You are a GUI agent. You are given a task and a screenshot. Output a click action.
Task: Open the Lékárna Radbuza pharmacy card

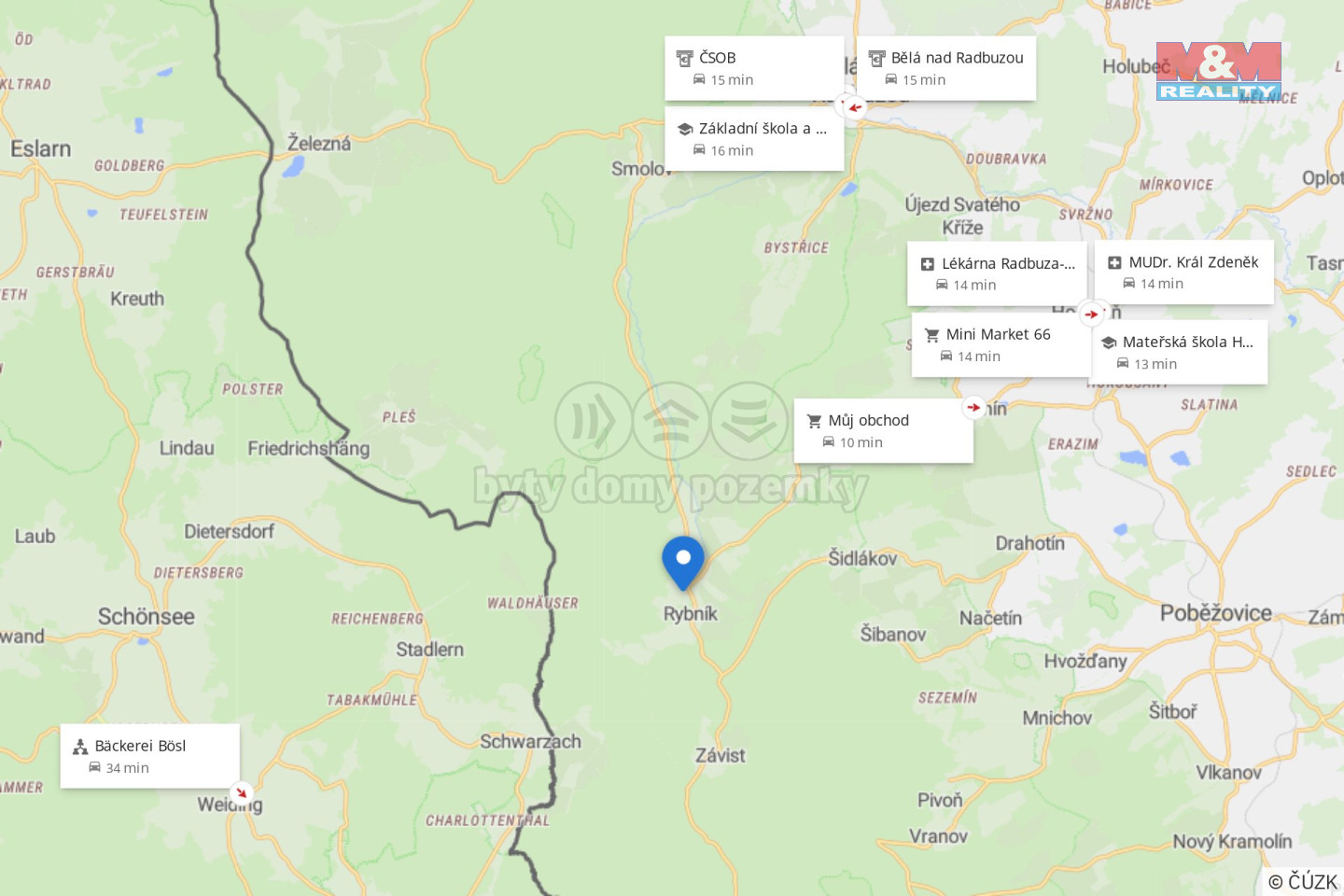coord(997,273)
